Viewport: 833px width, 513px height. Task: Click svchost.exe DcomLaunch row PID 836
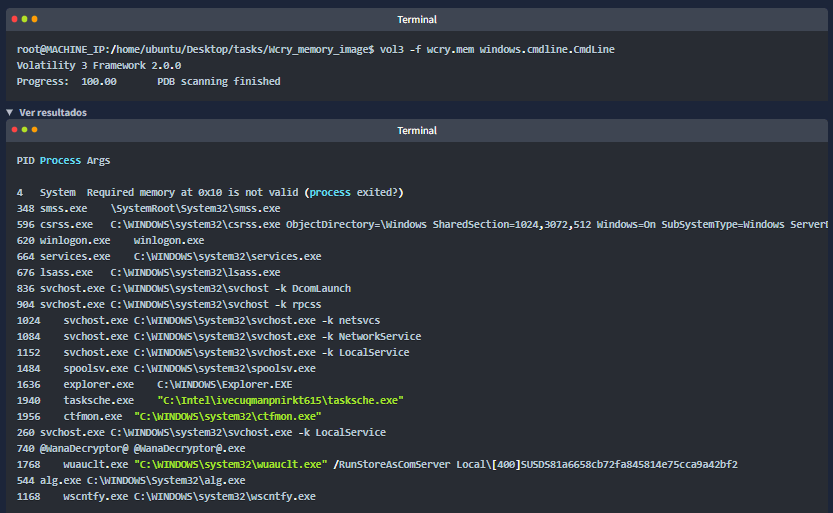pos(184,288)
